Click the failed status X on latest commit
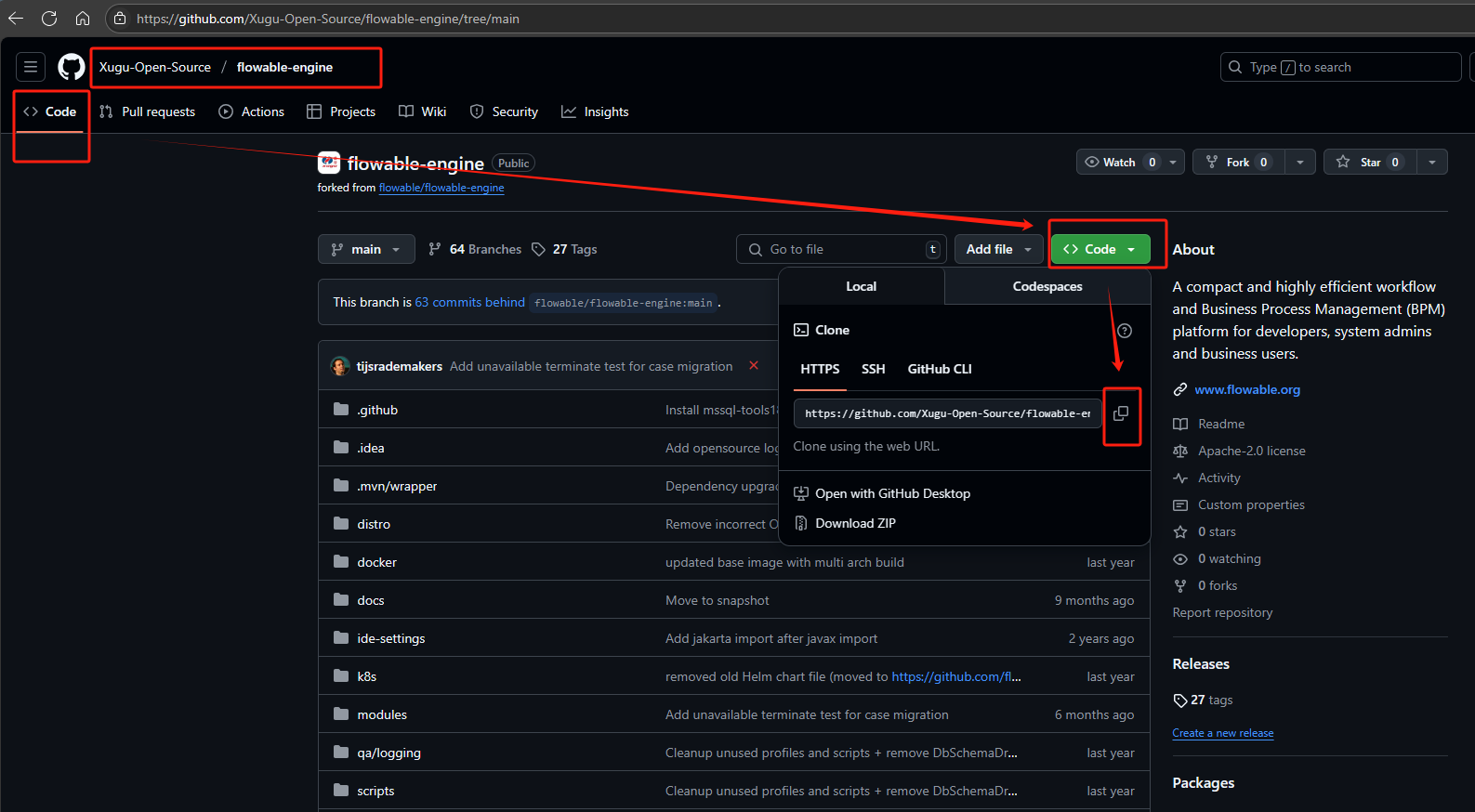This screenshot has width=1475, height=812. (x=754, y=366)
